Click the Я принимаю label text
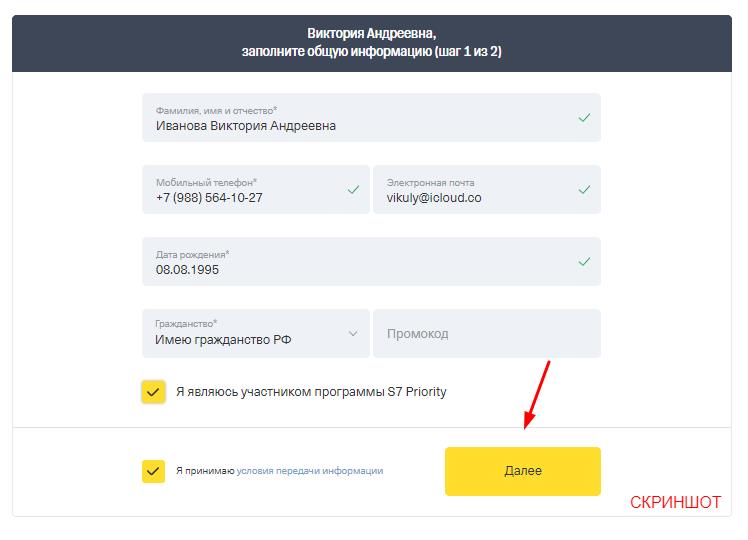748x540 pixels. click(x=205, y=471)
